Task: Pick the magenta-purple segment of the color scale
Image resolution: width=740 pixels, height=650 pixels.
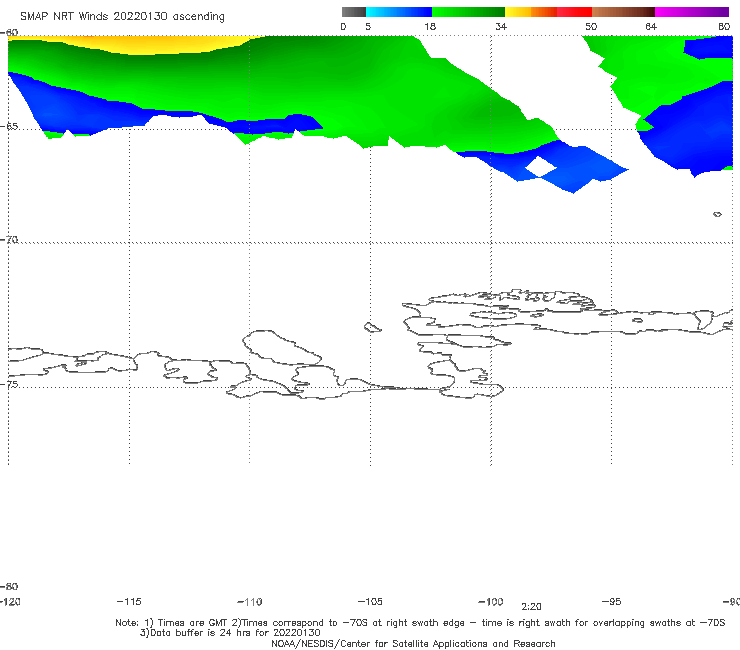Action: point(692,12)
